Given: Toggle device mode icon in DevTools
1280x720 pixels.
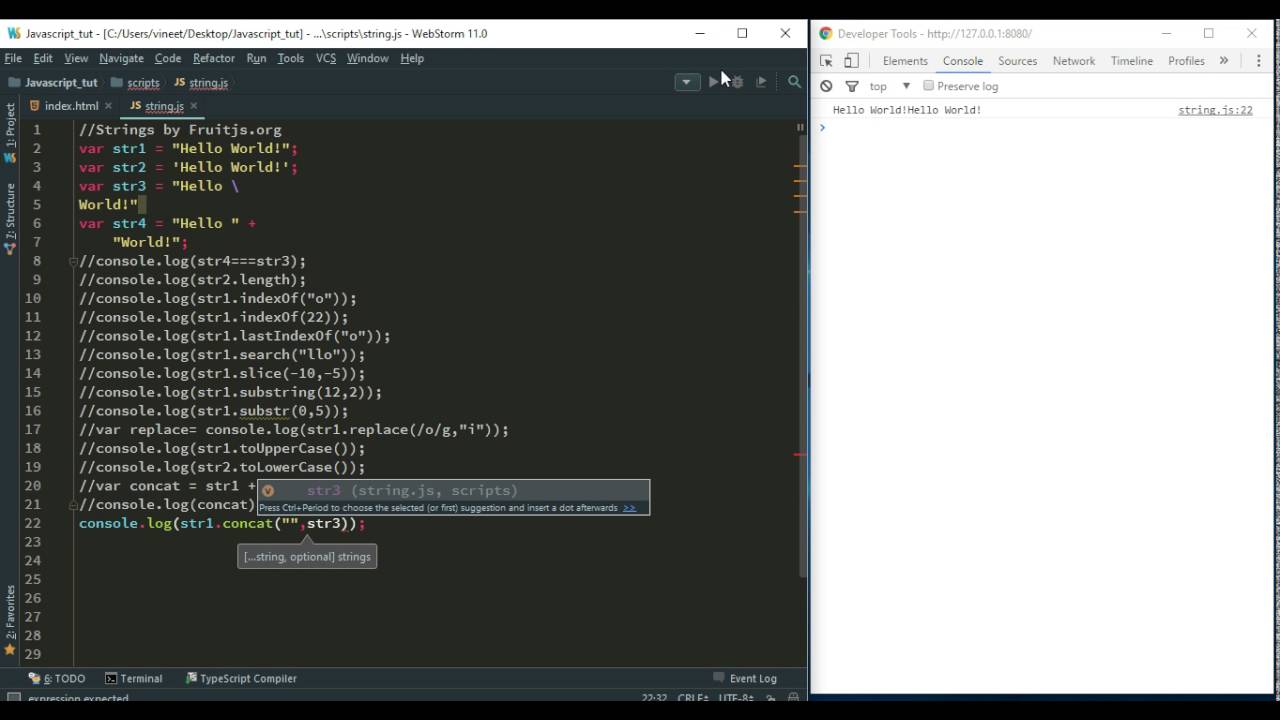Looking at the screenshot, I should pyautogui.click(x=851, y=61).
